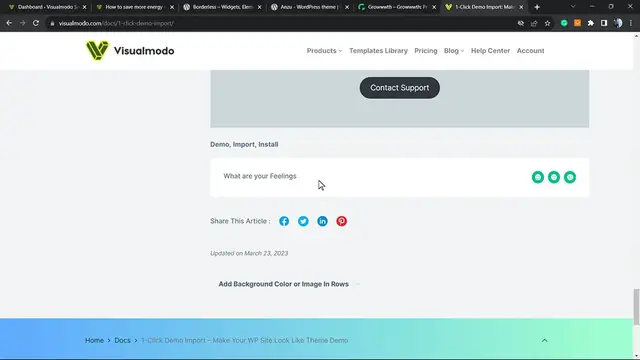This screenshot has width=640, height=360.
Task: Open Add Background Color or Image In Rows
Action: 284,284
